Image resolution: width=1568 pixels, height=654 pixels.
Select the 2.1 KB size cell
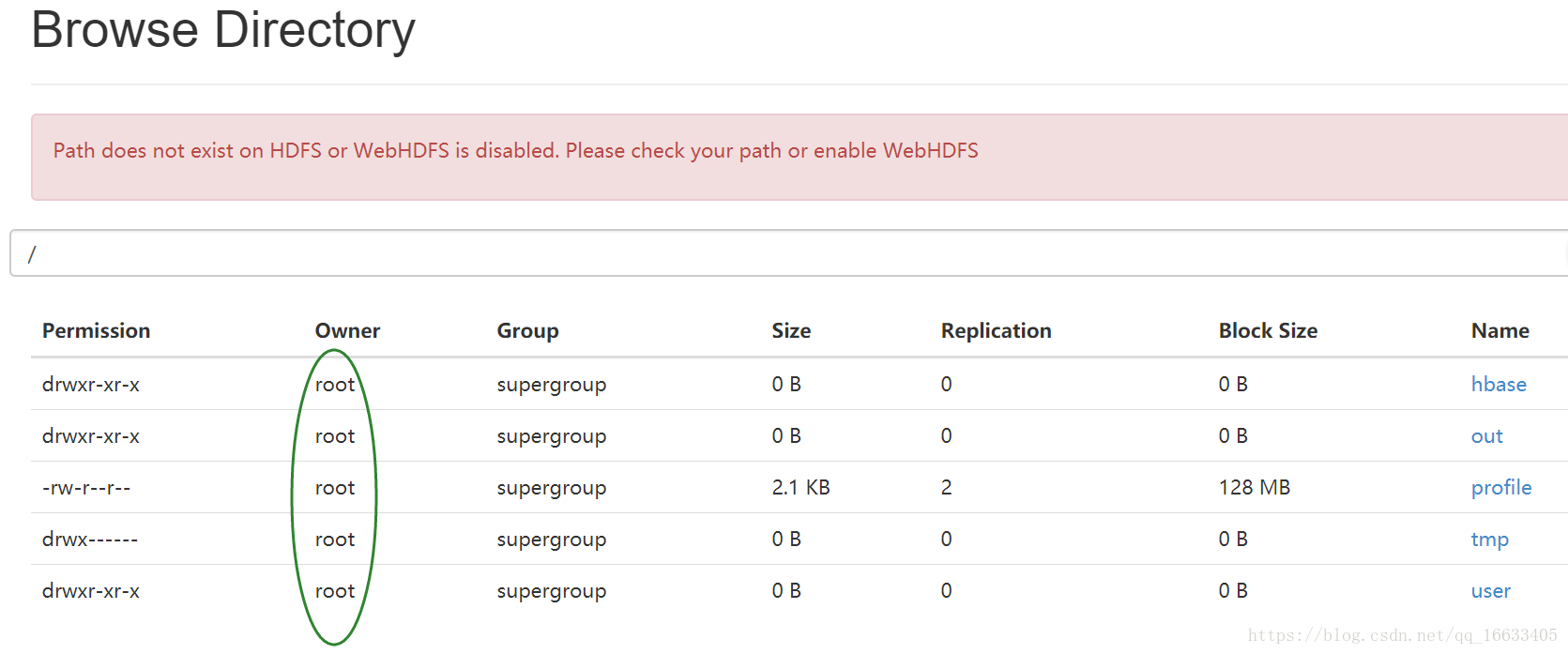pos(800,488)
